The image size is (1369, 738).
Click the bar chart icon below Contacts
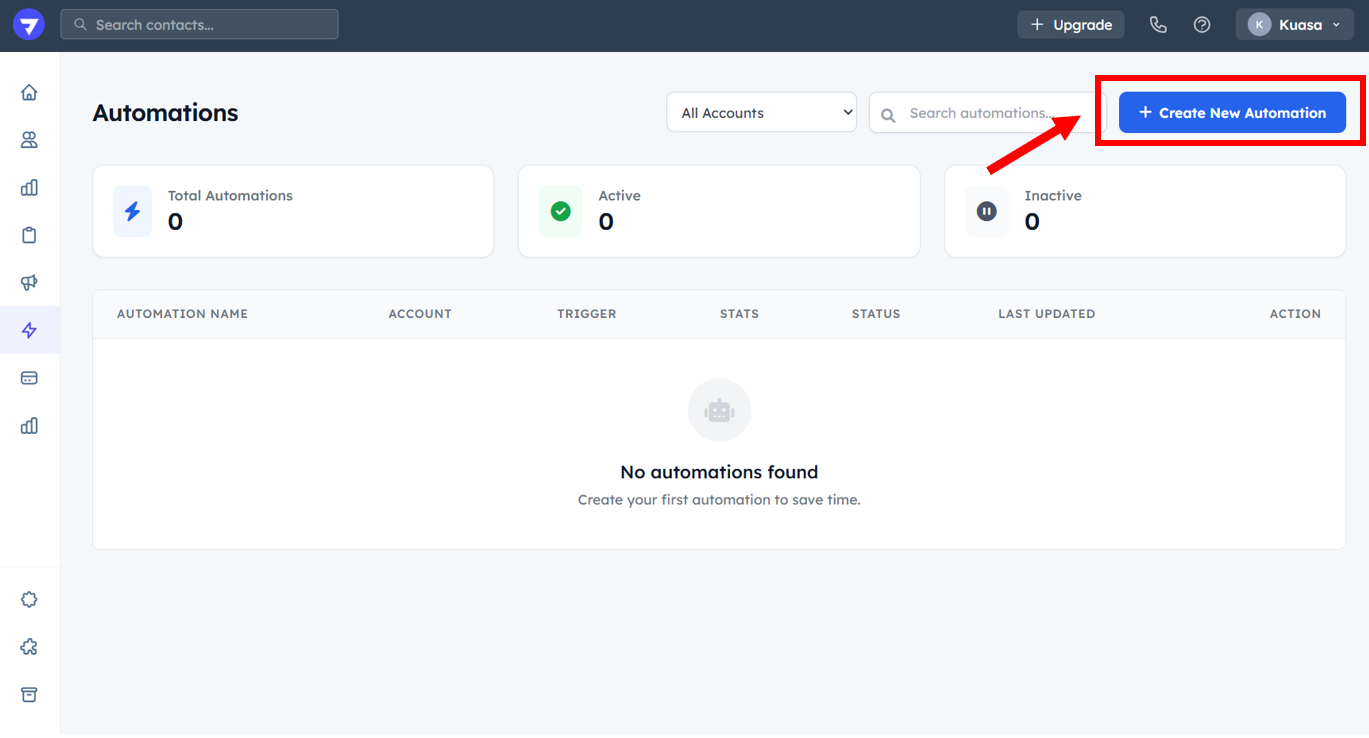(x=29, y=187)
